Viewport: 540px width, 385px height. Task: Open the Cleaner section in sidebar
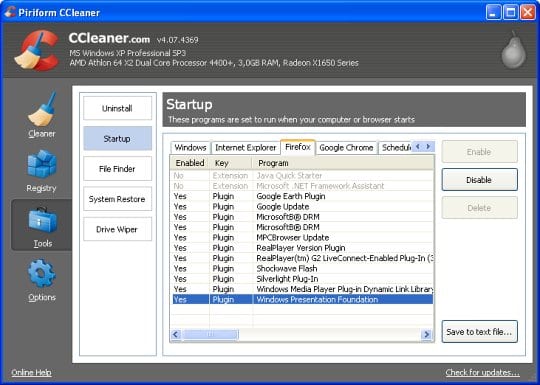click(x=42, y=115)
